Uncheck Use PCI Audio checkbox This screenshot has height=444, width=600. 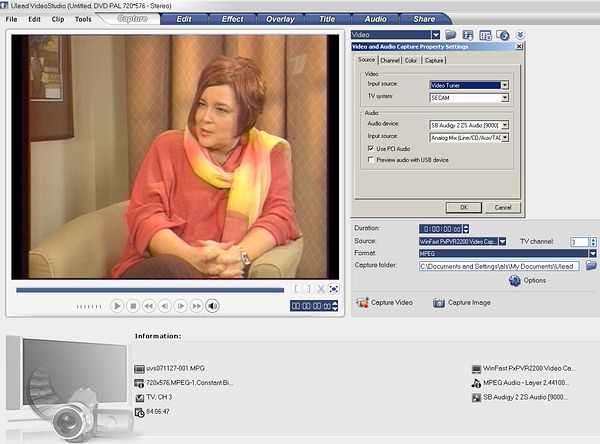pos(371,148)
